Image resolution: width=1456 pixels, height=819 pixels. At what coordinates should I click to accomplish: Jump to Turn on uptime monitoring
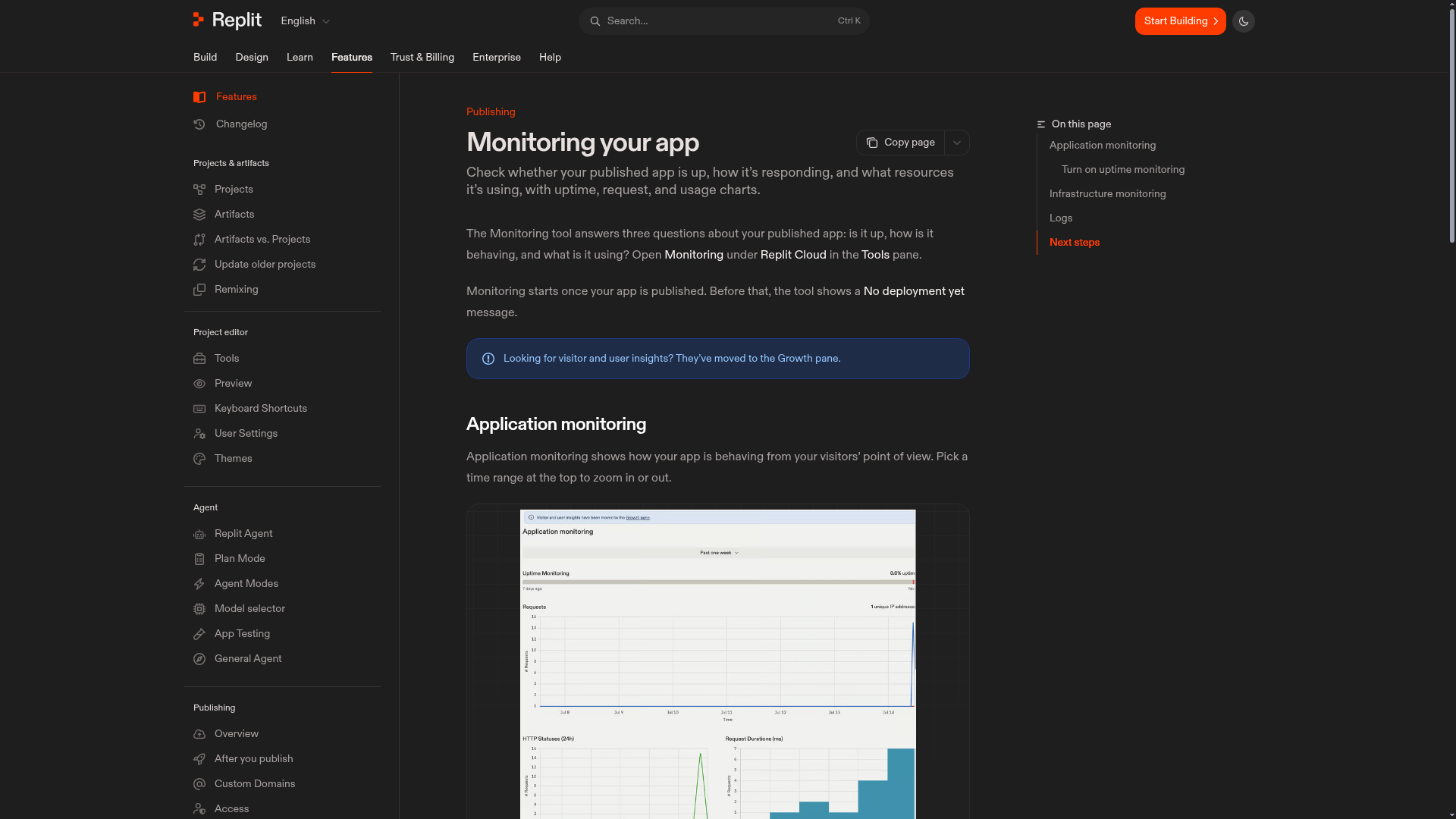1123,170
